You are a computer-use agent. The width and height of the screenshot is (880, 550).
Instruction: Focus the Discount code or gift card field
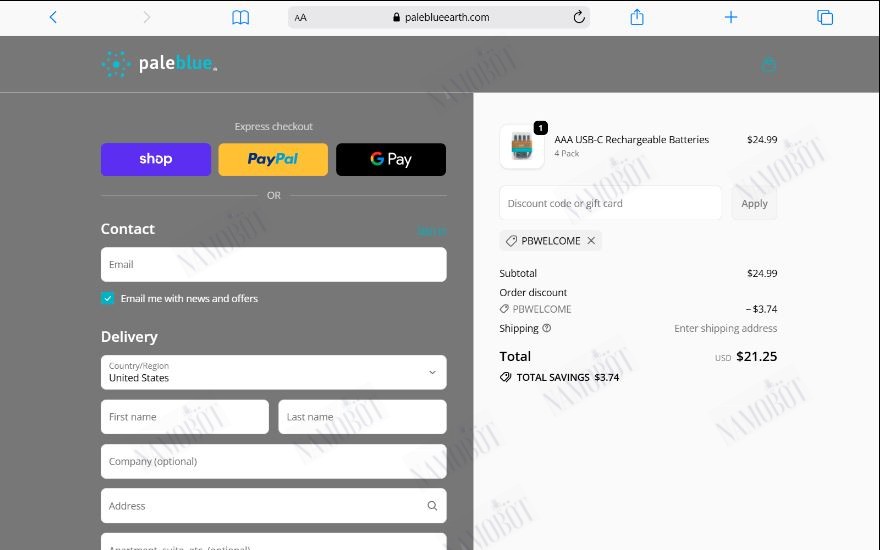611,203
